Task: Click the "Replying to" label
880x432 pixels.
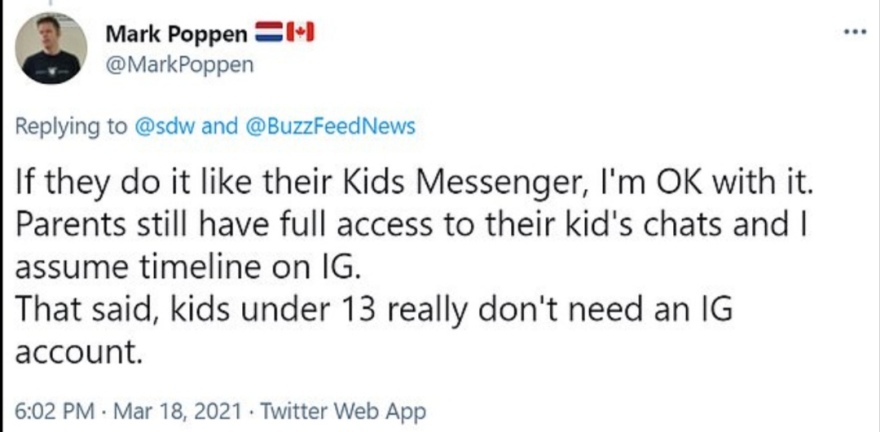Action: (72, 127)
